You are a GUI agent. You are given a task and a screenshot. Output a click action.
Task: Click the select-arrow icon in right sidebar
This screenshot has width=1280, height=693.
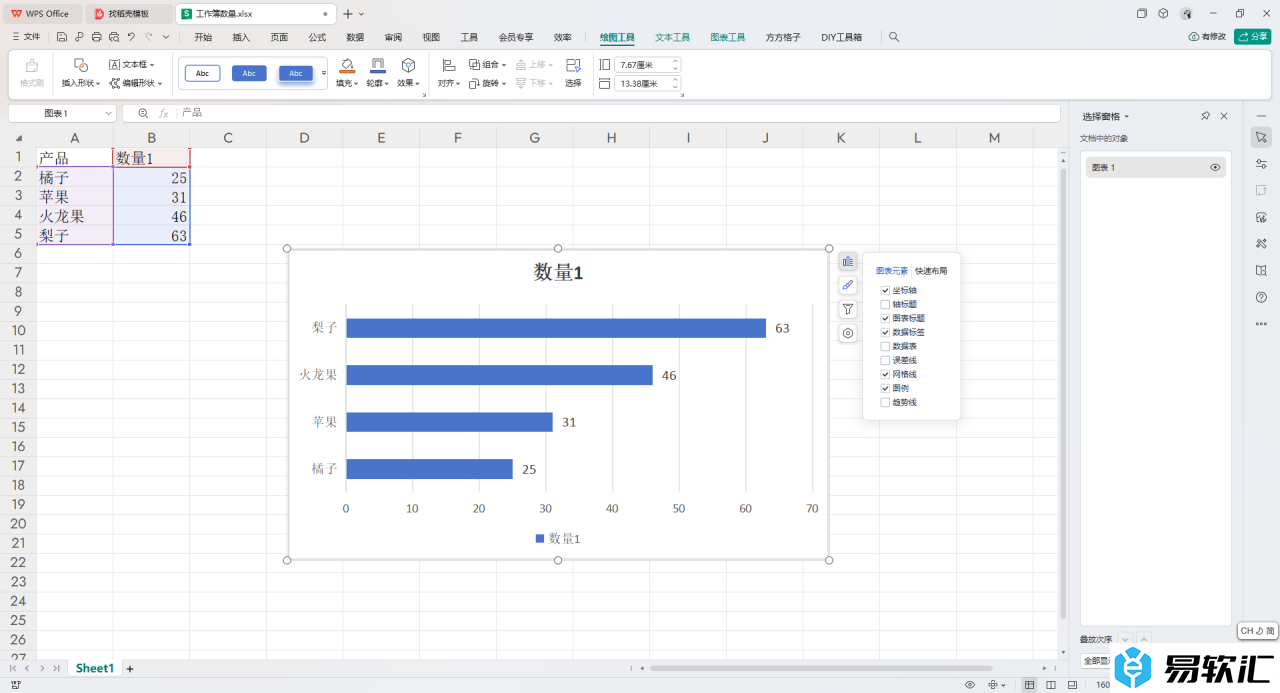tap(1261, 137)
